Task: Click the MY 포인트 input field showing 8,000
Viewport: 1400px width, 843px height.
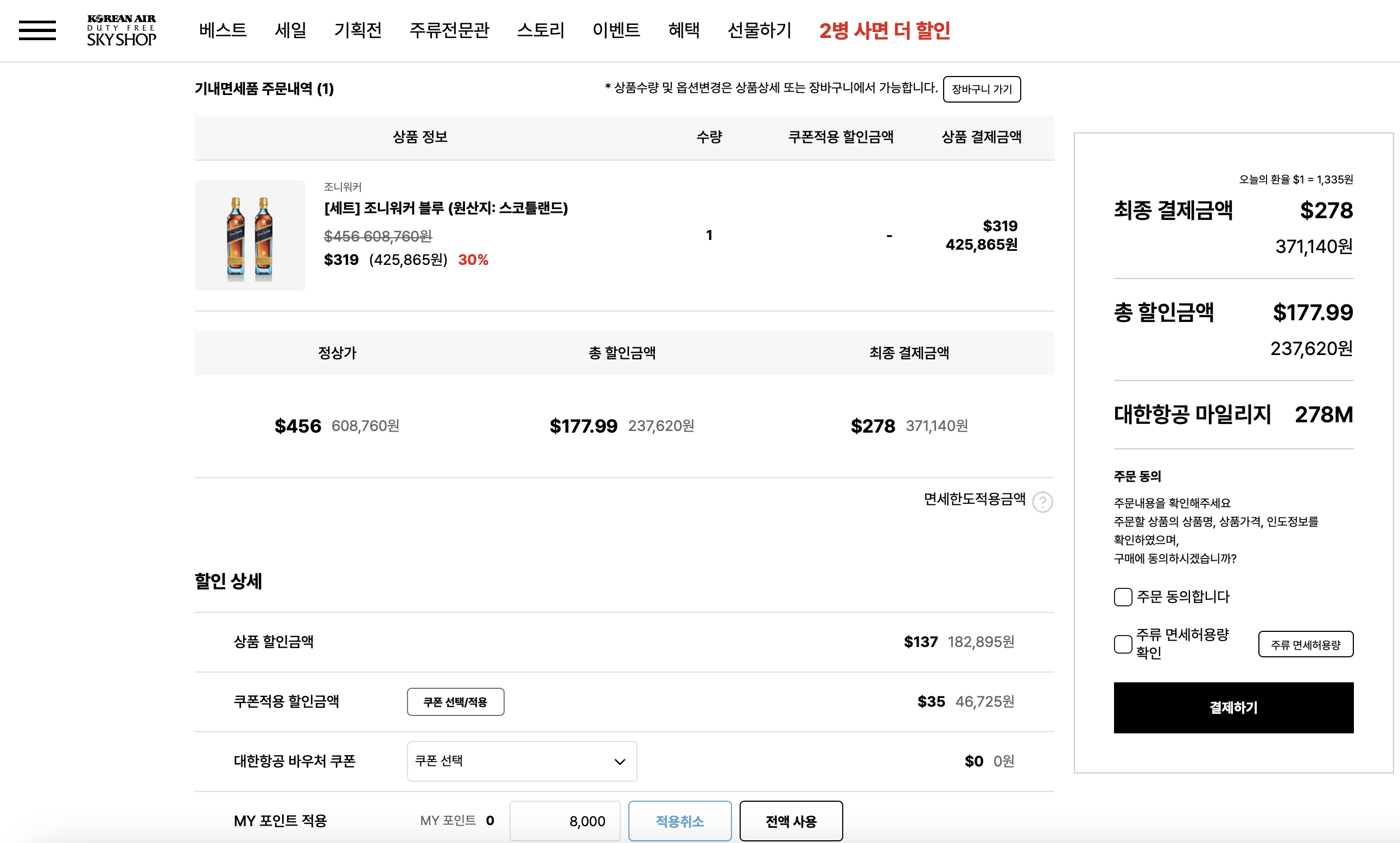Action: pos(564,820)
